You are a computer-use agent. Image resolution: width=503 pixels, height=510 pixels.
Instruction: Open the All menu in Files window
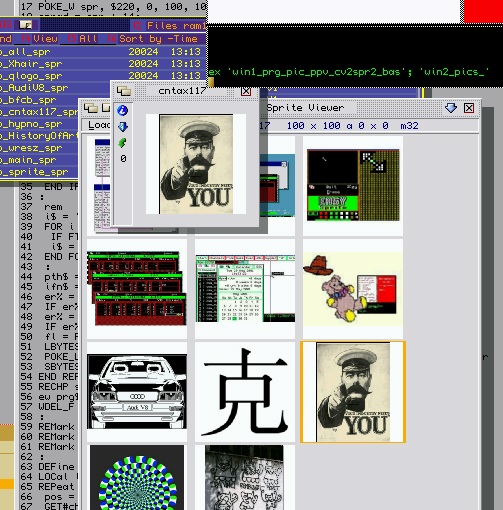[x=88, y=39]
